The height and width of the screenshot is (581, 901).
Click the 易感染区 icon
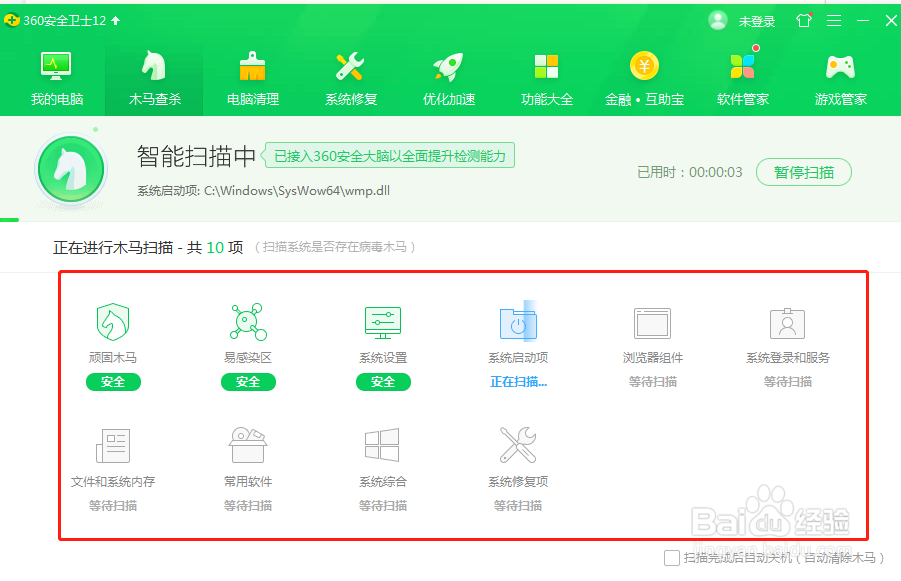coord(248,322)
